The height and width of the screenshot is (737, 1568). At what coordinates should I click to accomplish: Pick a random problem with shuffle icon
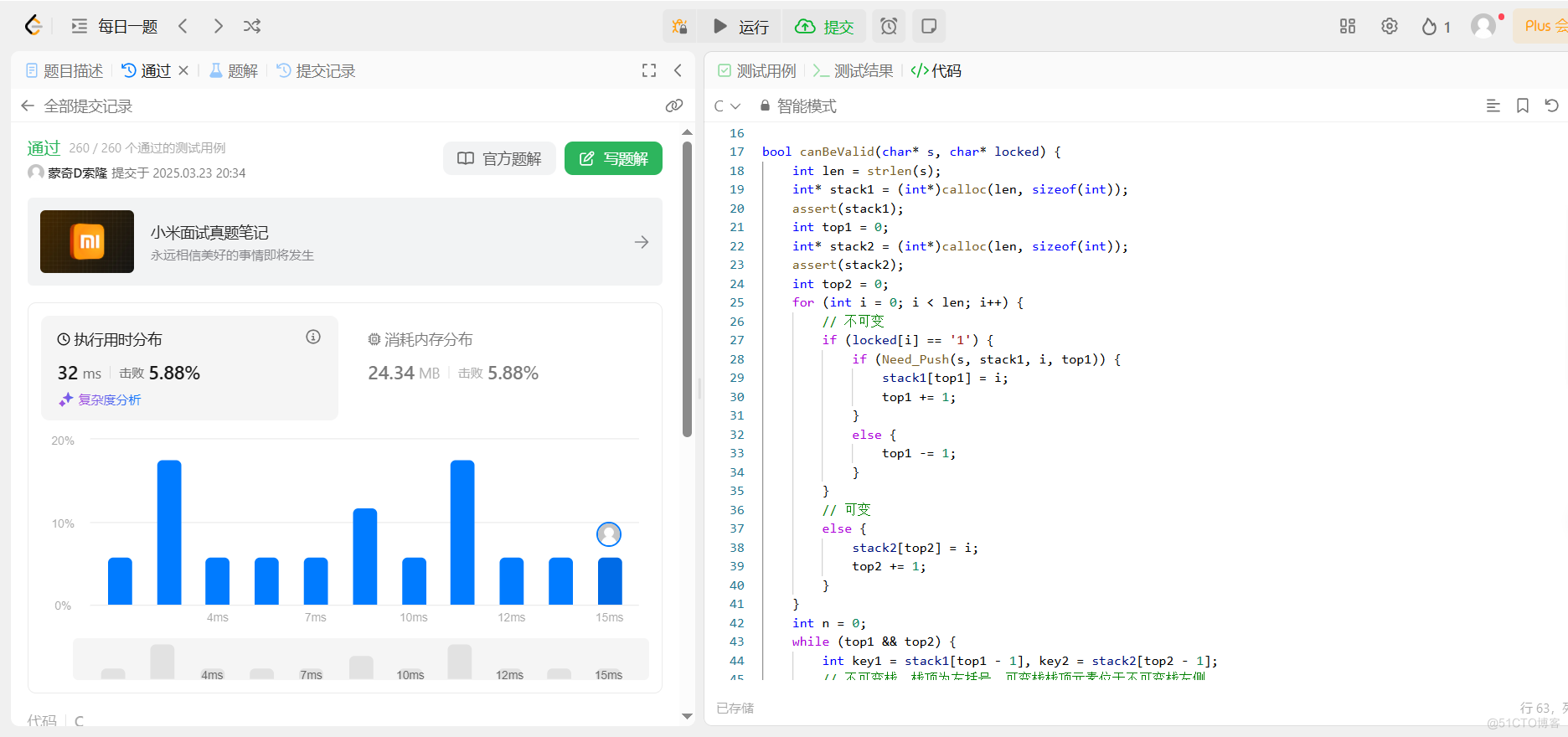[252, 26]
